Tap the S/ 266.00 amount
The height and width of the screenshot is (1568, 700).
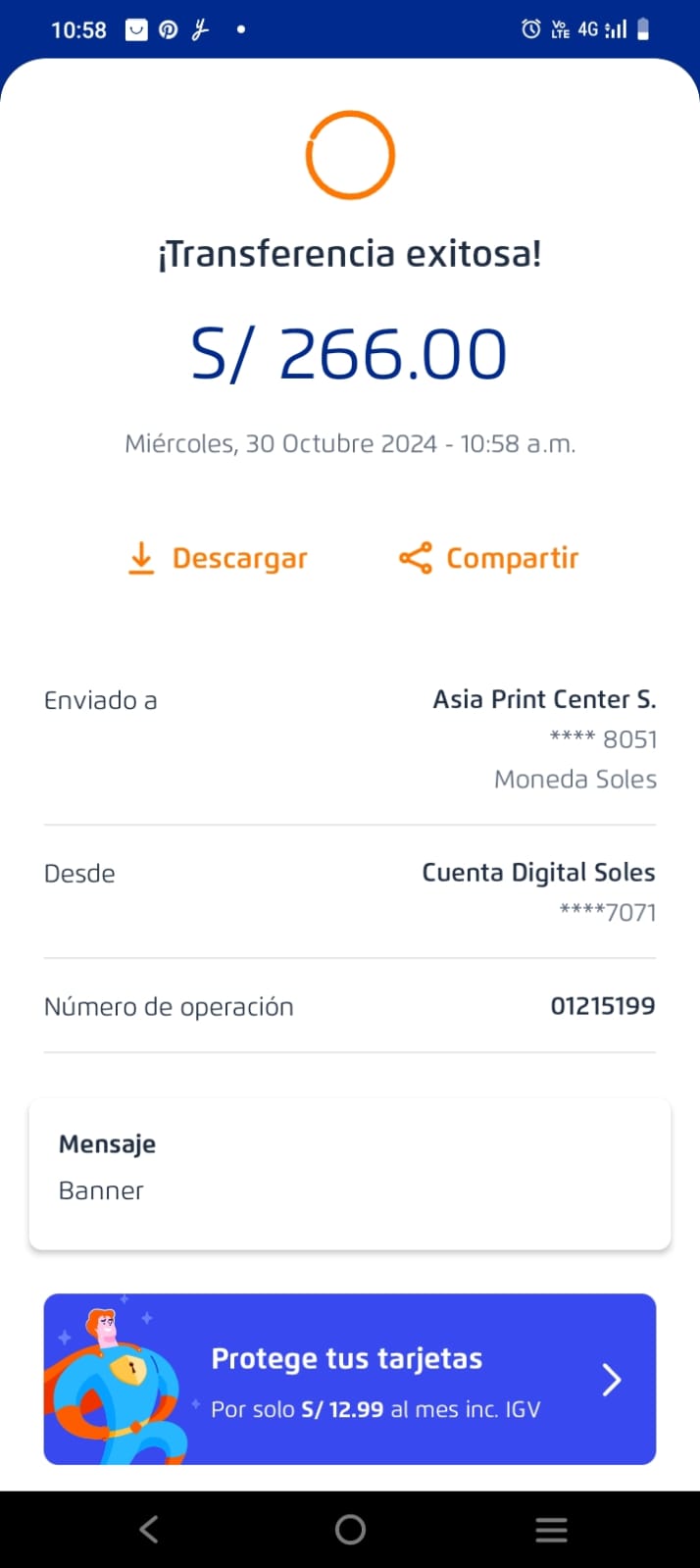350,354
